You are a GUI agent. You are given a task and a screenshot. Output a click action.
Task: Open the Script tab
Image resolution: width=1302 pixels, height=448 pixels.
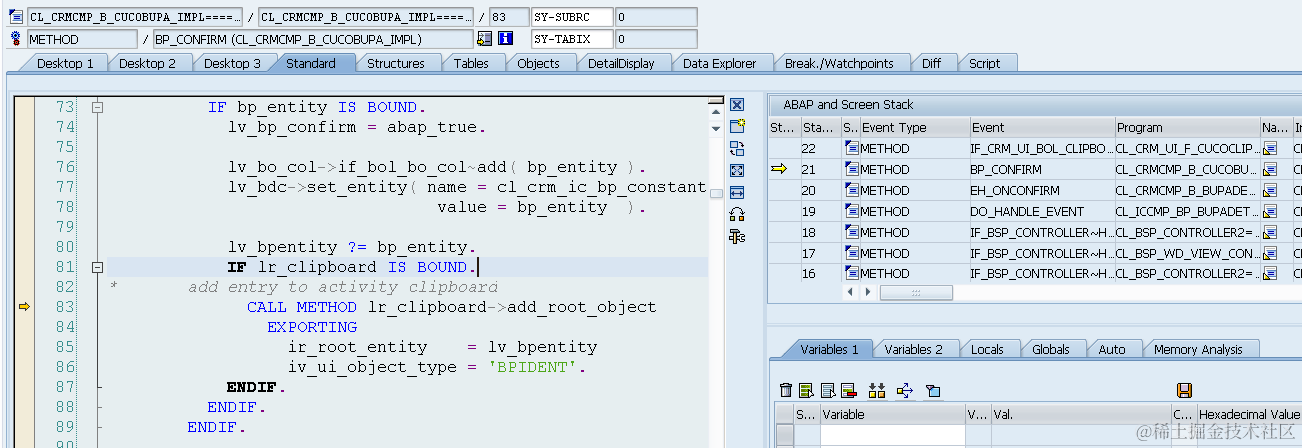(x=984, y=63)
